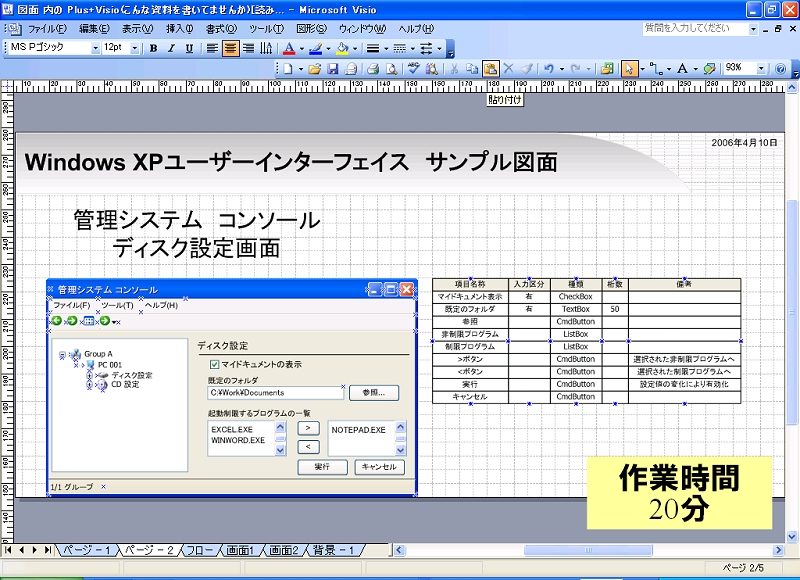Open the 93% zoom dropdown

tap(761, 68)
